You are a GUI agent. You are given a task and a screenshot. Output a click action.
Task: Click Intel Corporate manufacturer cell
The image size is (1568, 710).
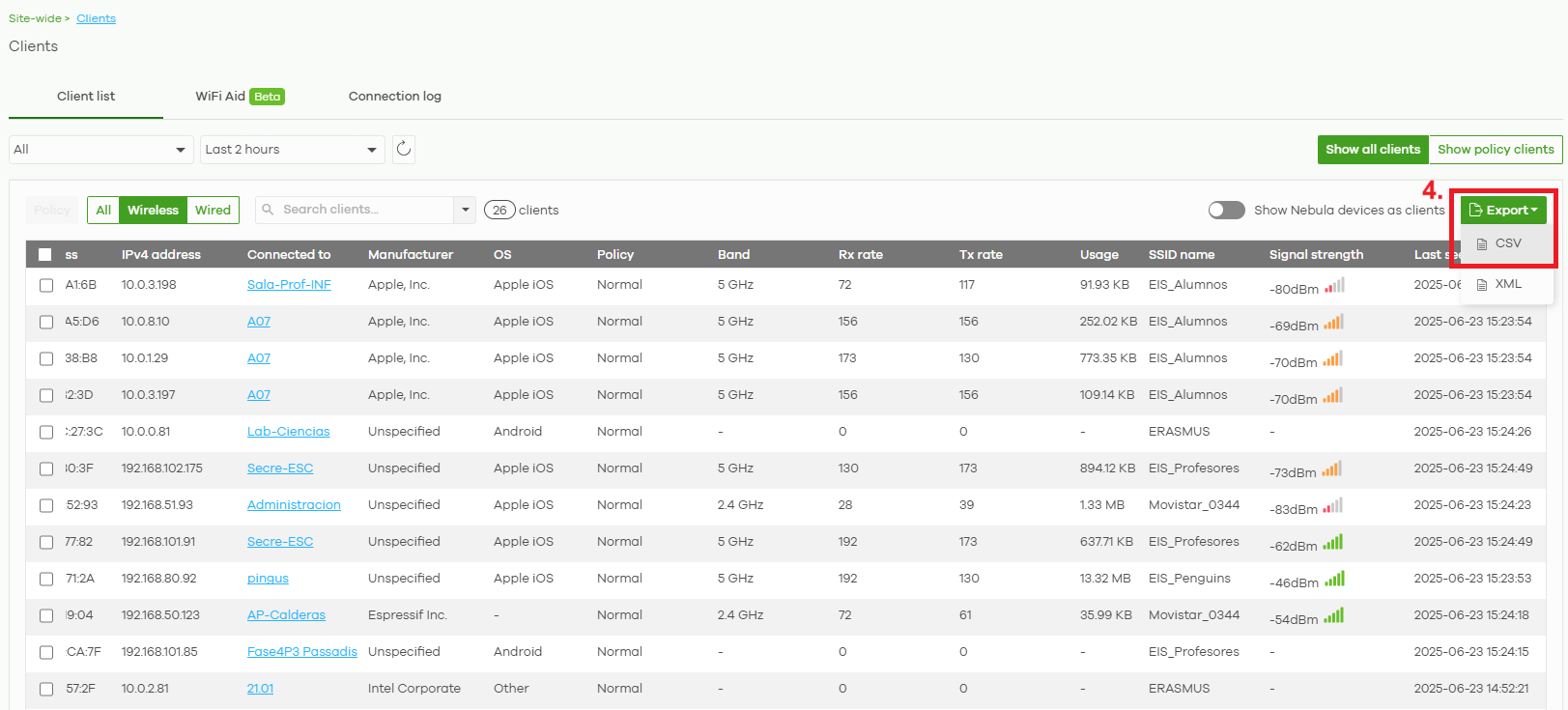pyautogui.click(x=414, y=689)
